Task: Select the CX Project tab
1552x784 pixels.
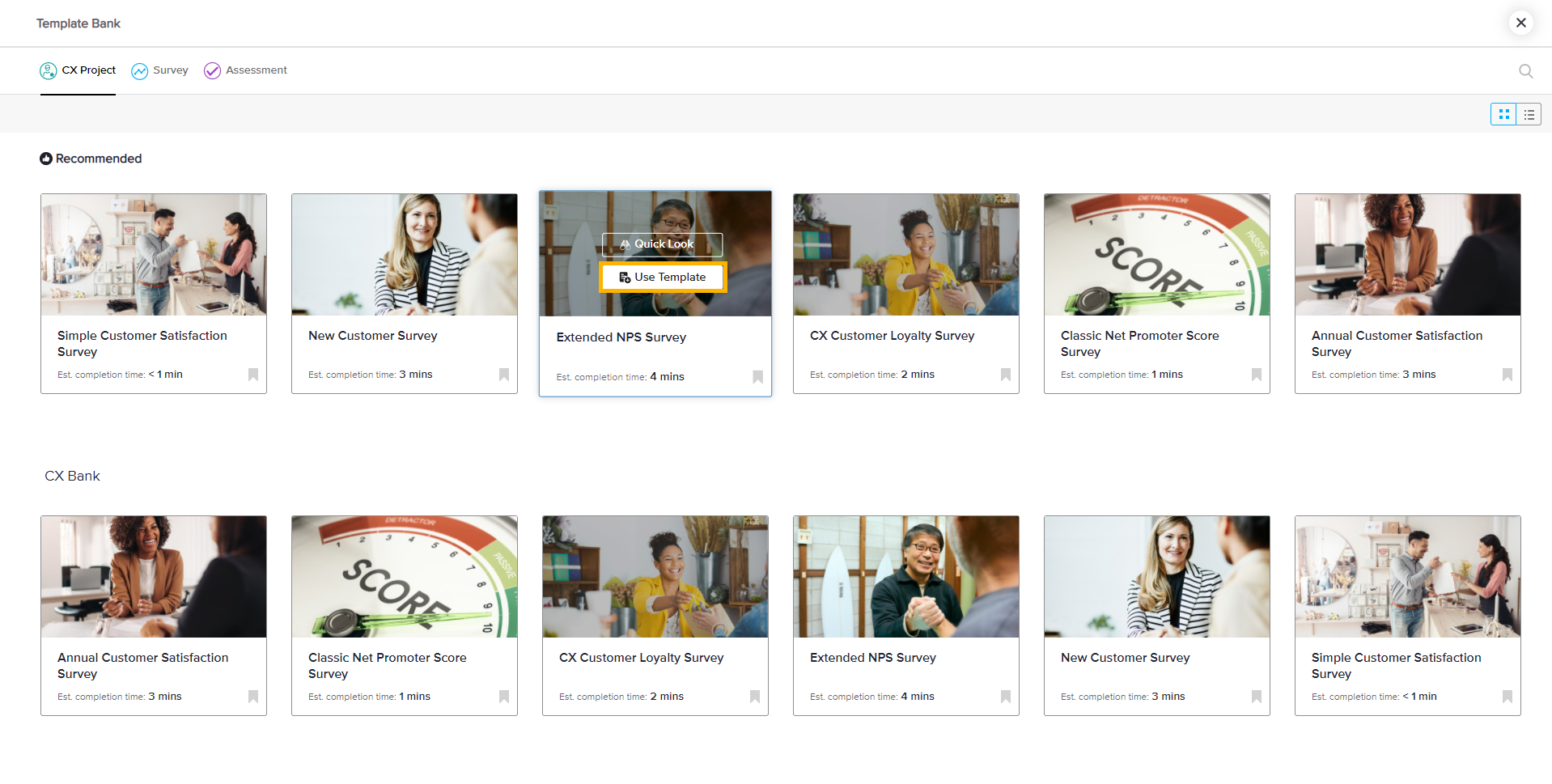Action: (78, 70)
